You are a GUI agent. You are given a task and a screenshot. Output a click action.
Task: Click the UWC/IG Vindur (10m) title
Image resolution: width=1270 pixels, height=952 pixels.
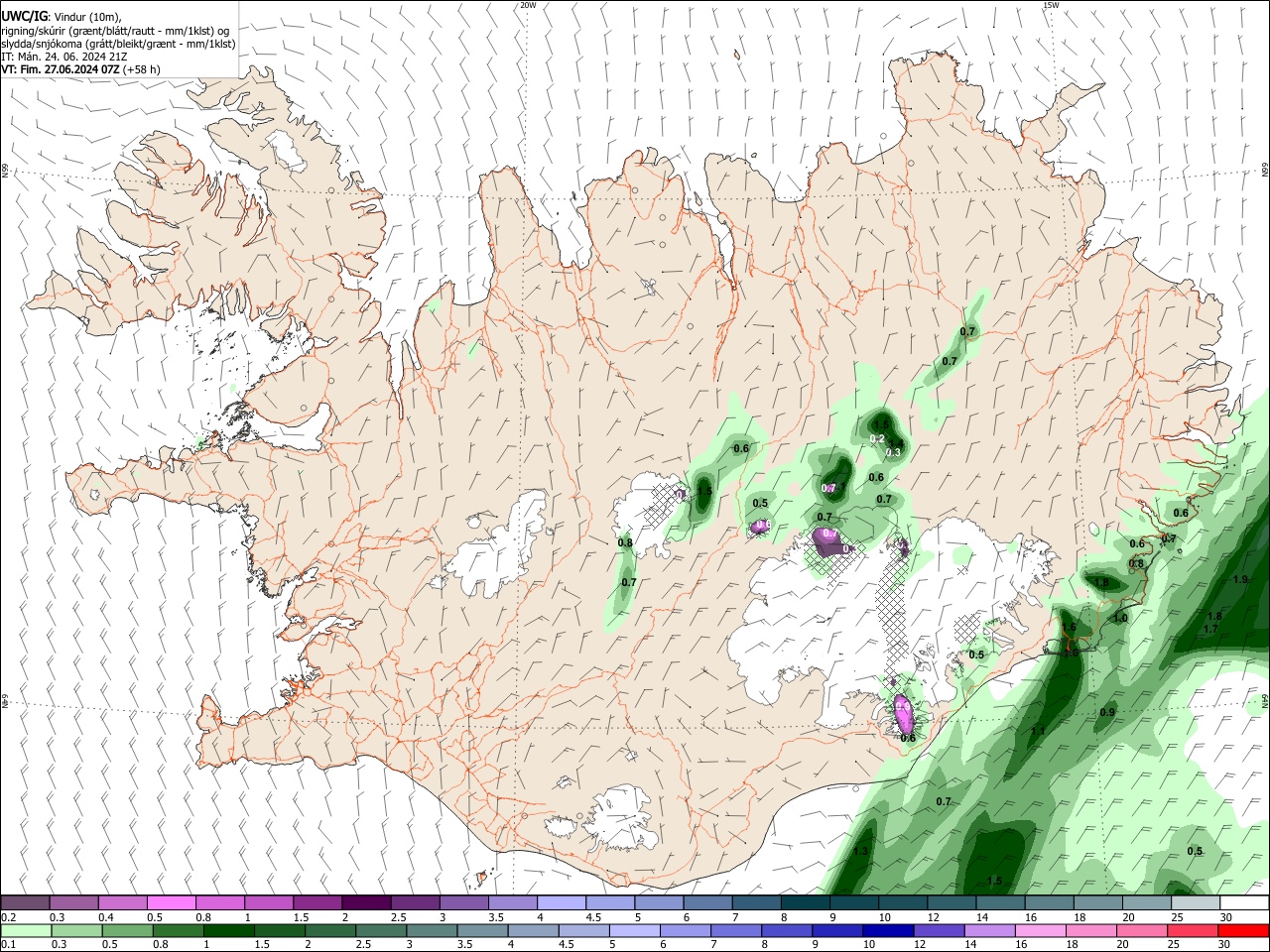coord(60,17)
